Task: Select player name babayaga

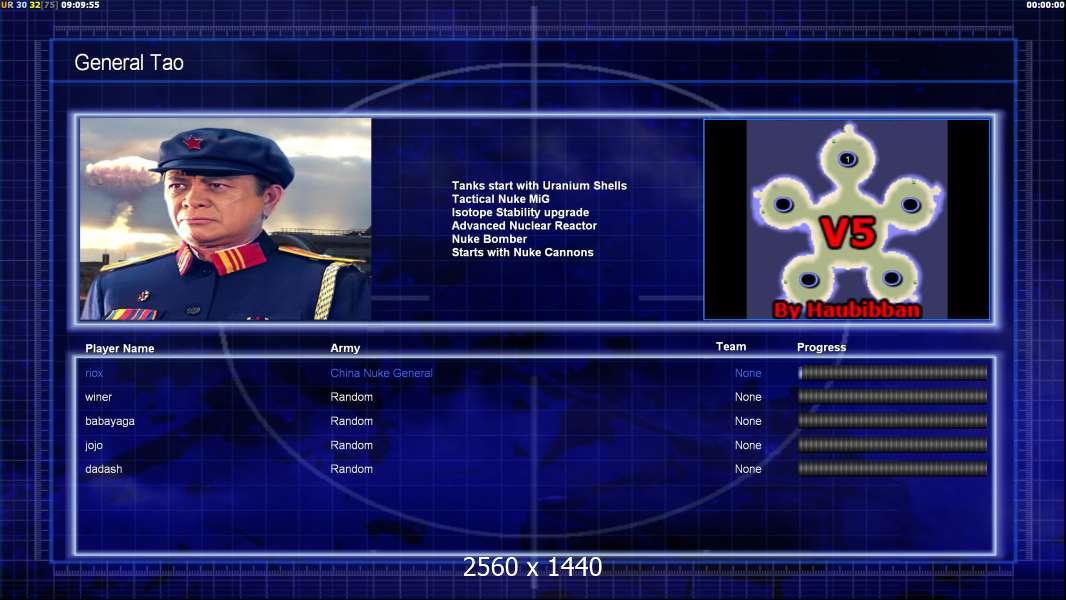Action: pos(109,421)
